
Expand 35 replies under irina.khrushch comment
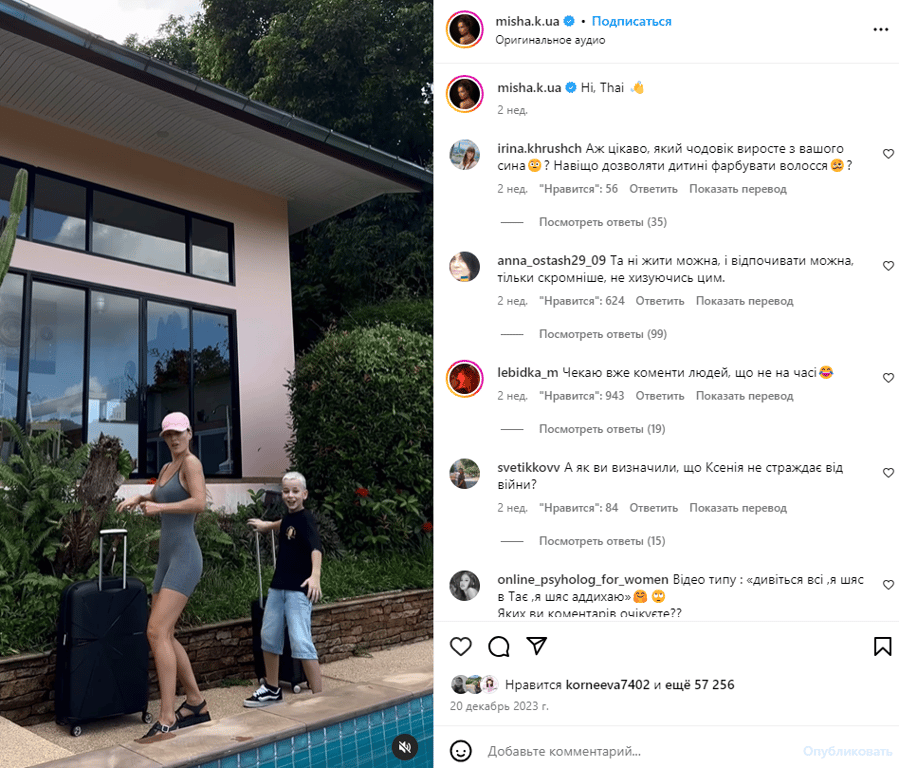[603, 222]
